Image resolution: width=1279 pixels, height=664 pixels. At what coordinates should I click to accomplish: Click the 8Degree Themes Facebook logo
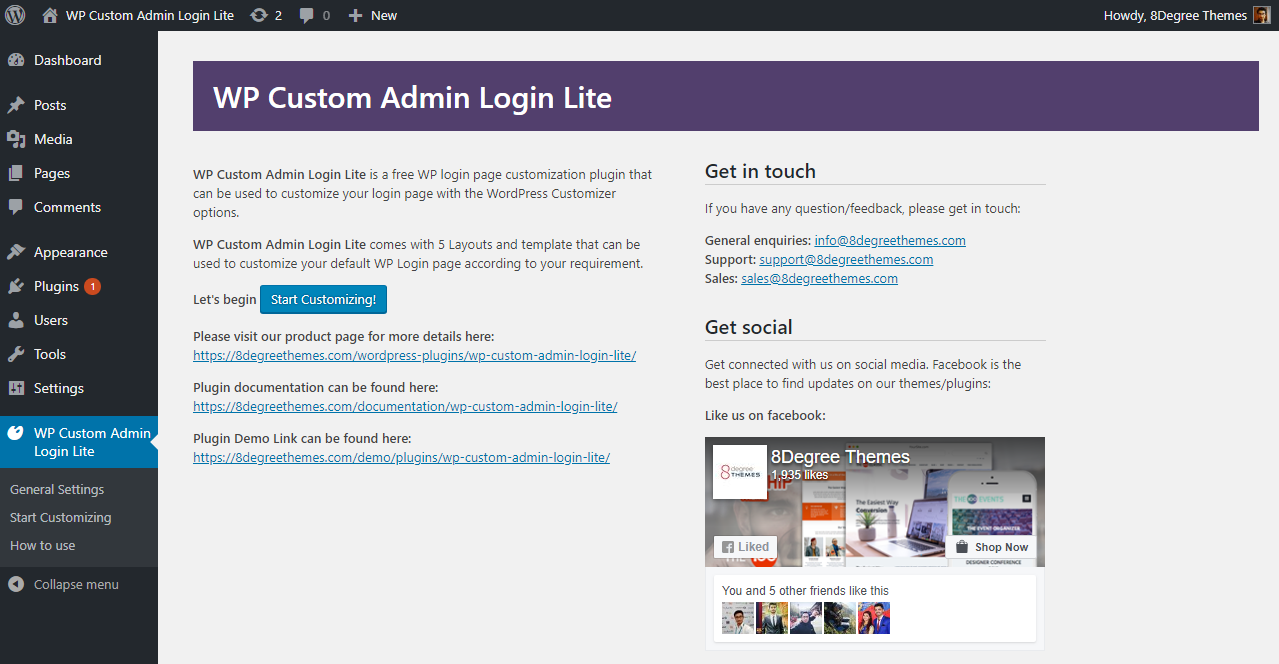(x=739, y=472)
